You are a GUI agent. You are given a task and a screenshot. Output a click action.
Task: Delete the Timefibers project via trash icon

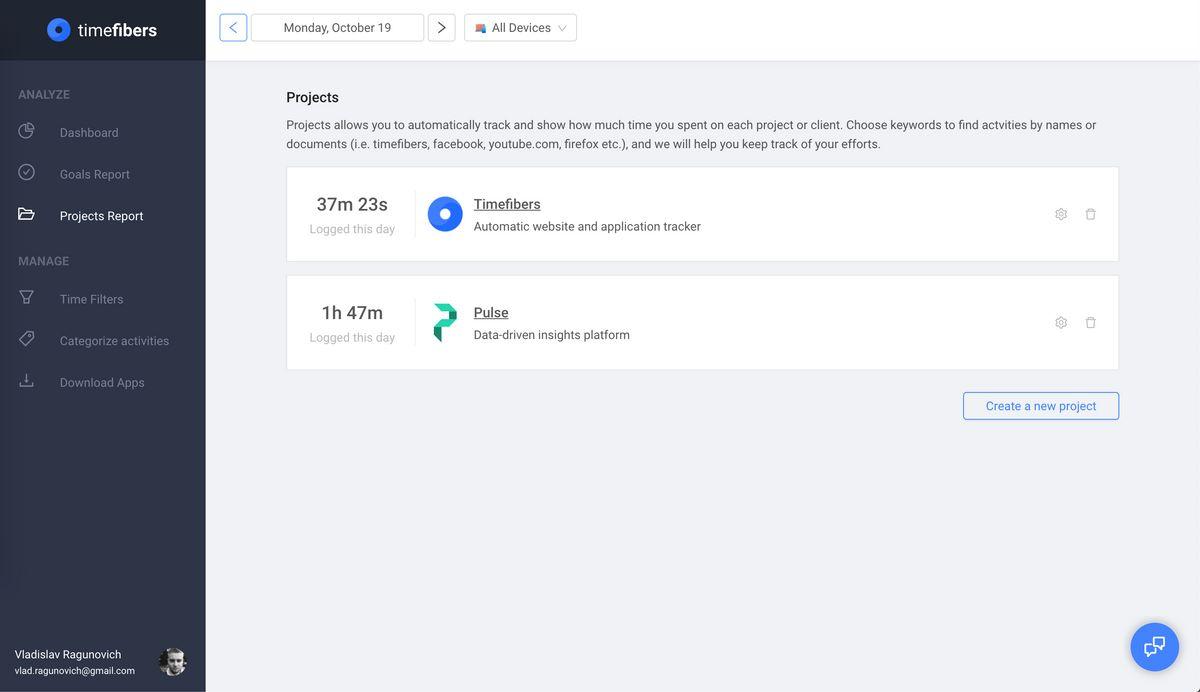(x=1091, y=214)
